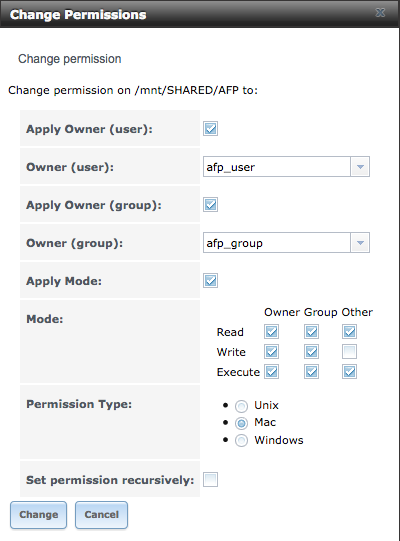Enable Other Write permission checkbox

(x=349, y=352)
